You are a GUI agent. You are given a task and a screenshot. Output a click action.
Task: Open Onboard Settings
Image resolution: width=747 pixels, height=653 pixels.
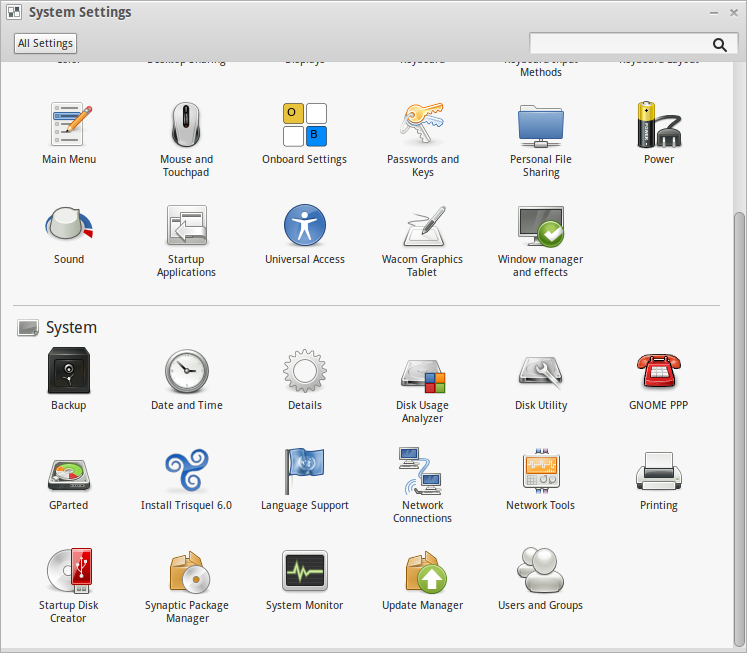(305, 126)
